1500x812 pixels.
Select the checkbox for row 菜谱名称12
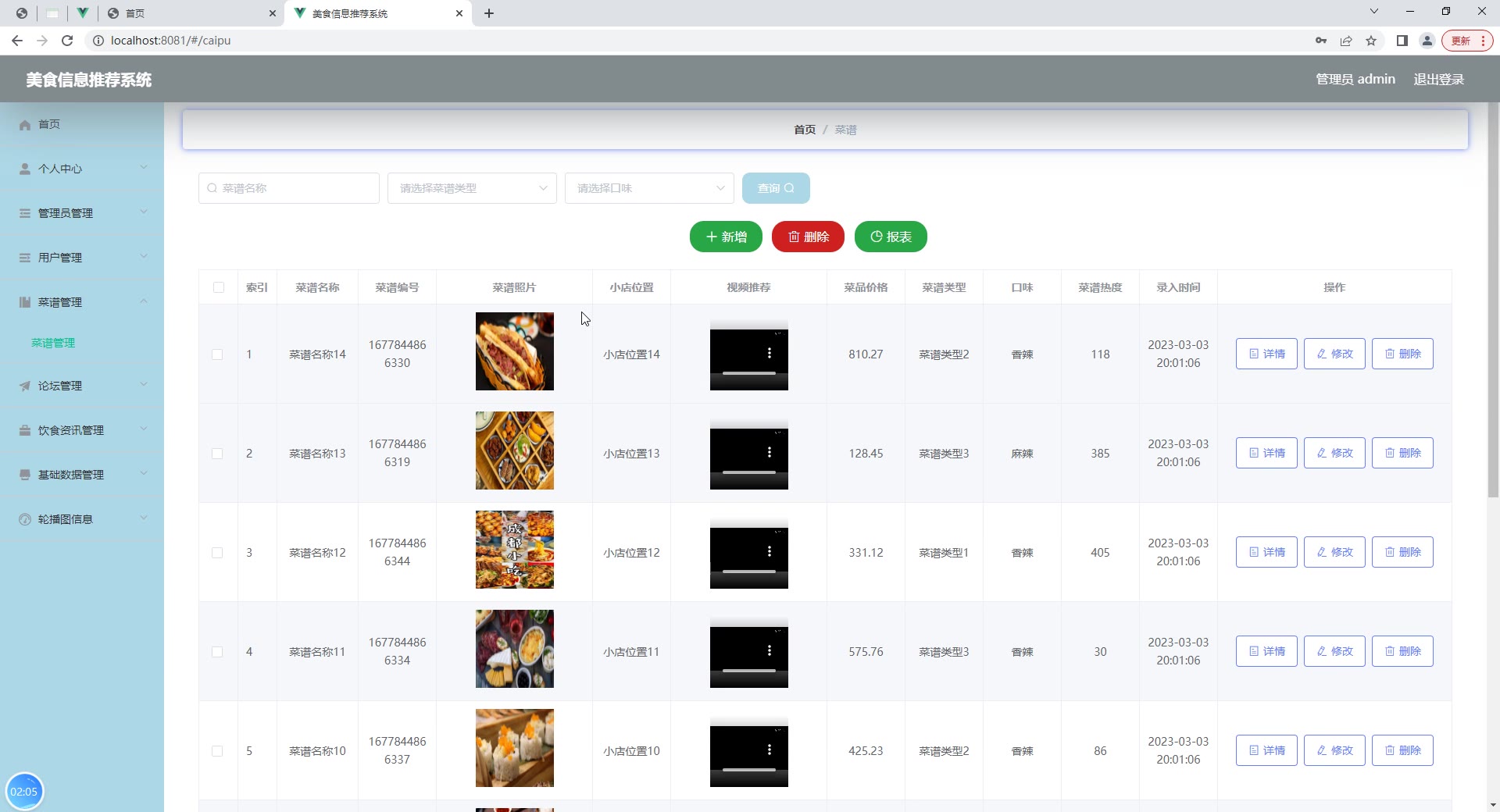click(x=218, y=553)
